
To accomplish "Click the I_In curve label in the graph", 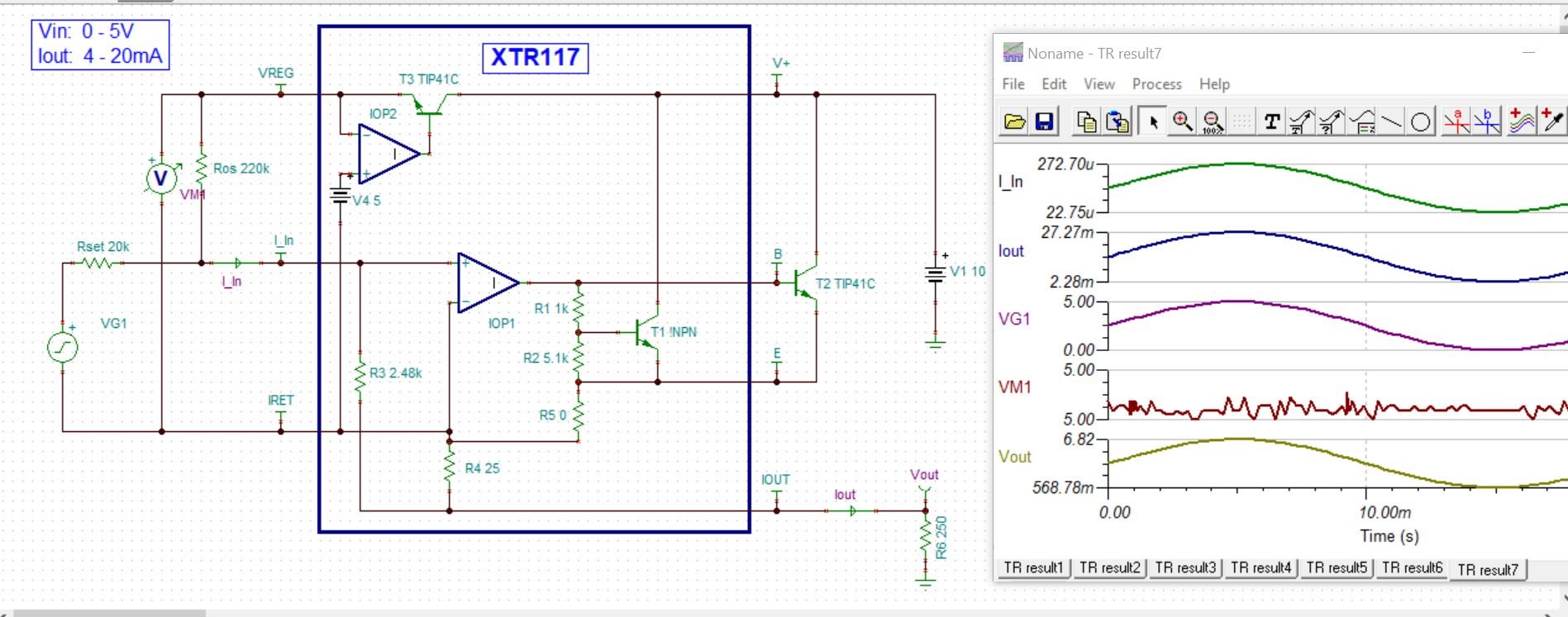I will [1011, 182].
